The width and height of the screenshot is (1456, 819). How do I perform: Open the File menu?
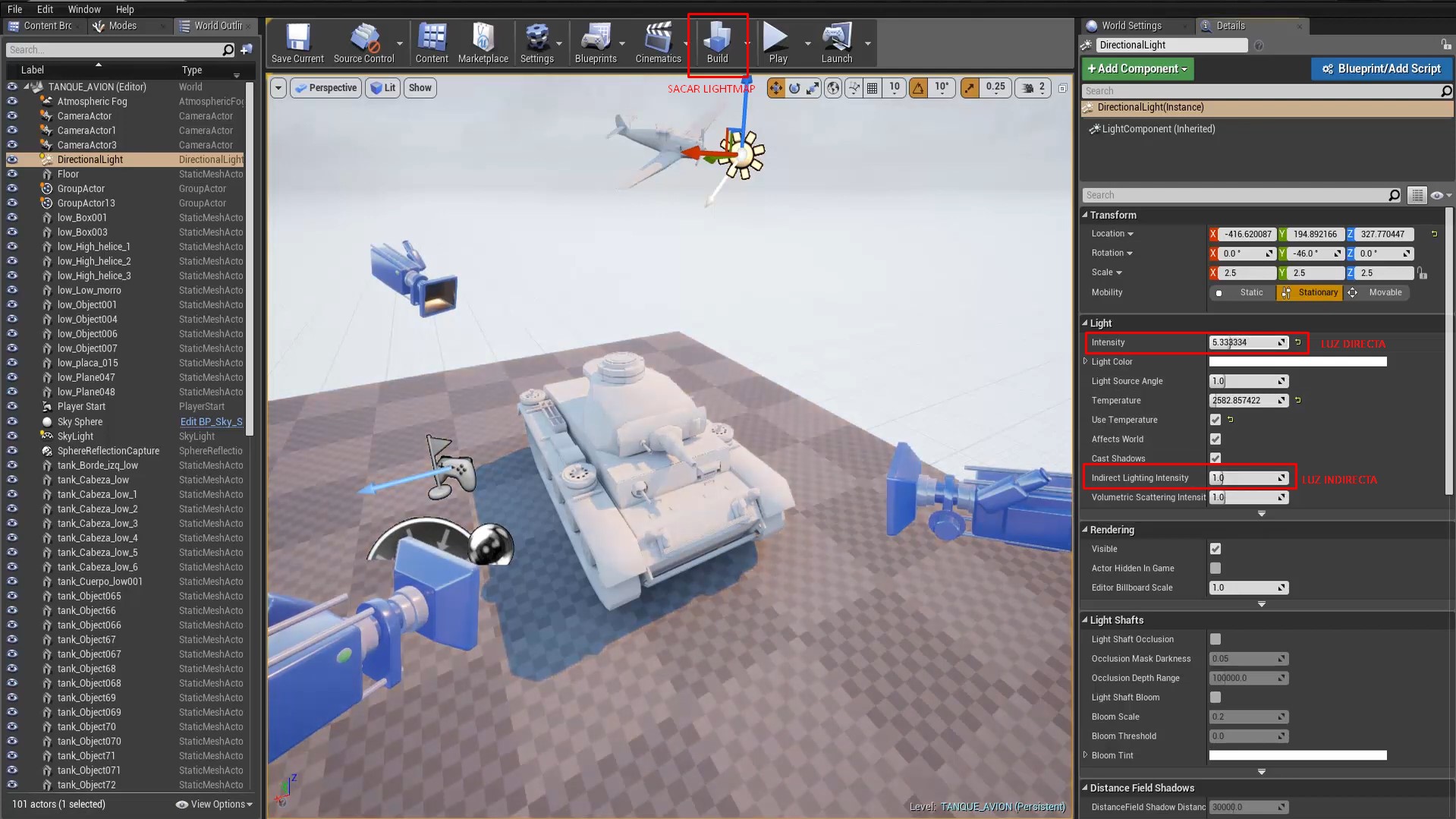pyautogui.click(x=15, y=9)
